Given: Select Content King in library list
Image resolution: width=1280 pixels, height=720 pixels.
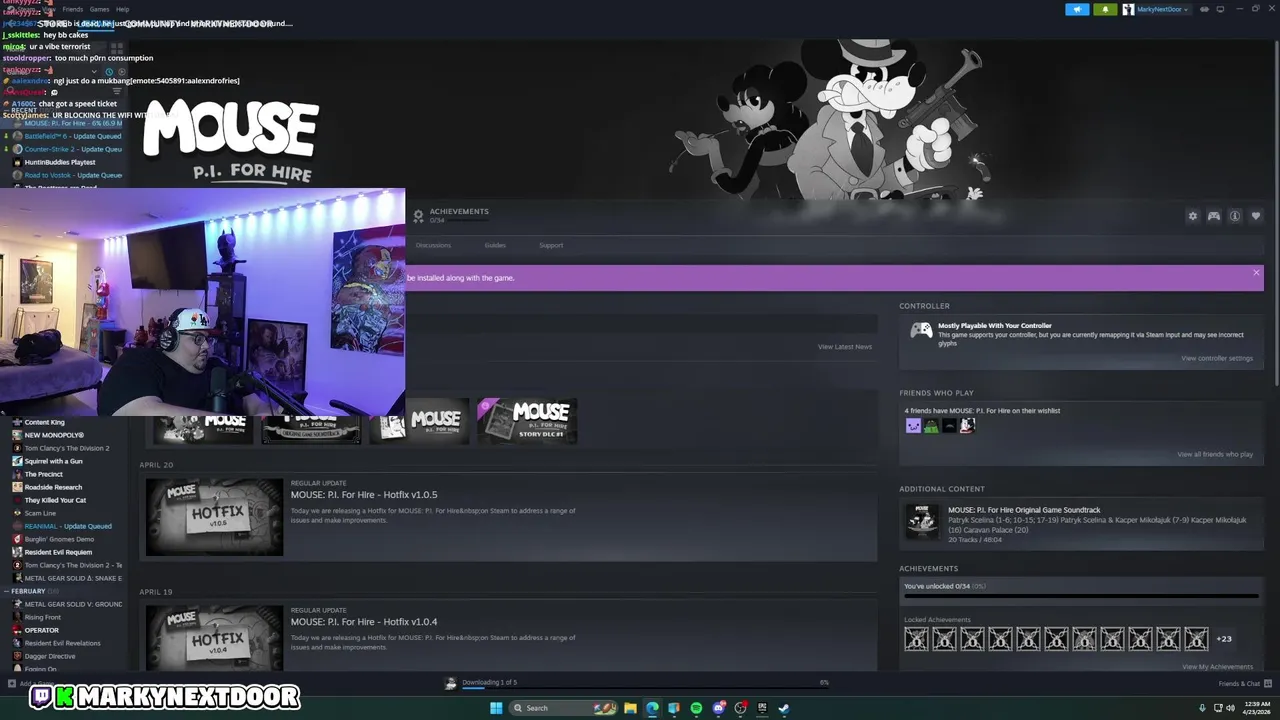Looking at the screenshot, I should [44, 422].
